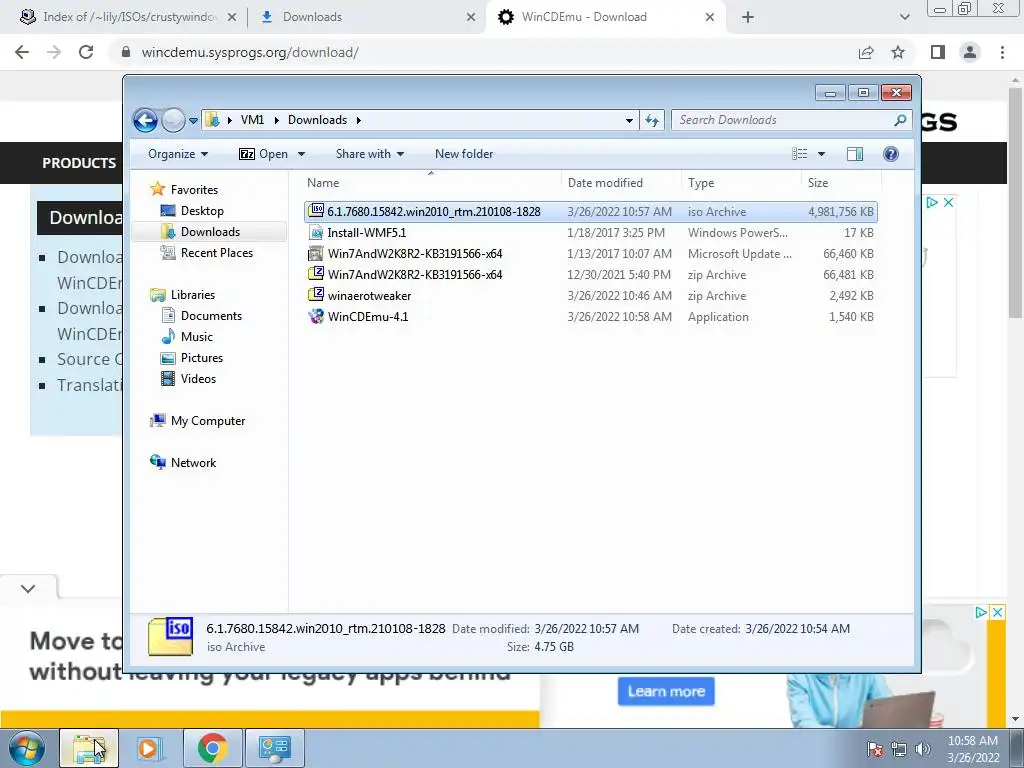Select WinCDEmu-4.1 application file
Image resolution: width=1024 pixels, height=768 pixels.
(591, 317)
